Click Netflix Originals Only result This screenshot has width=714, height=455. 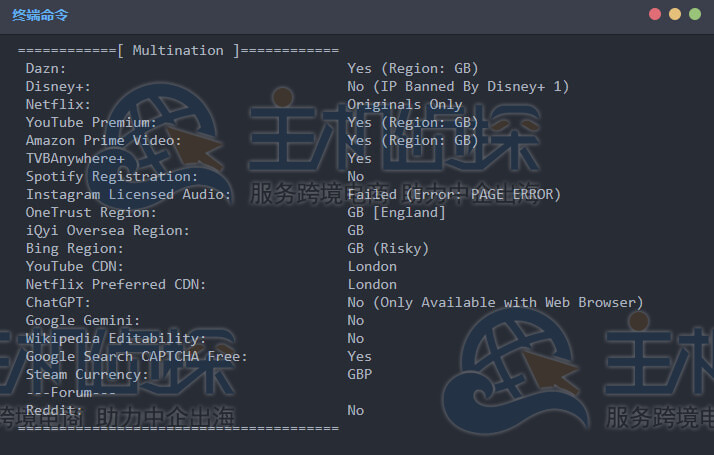pyautogui.click(x=405, y=104)
